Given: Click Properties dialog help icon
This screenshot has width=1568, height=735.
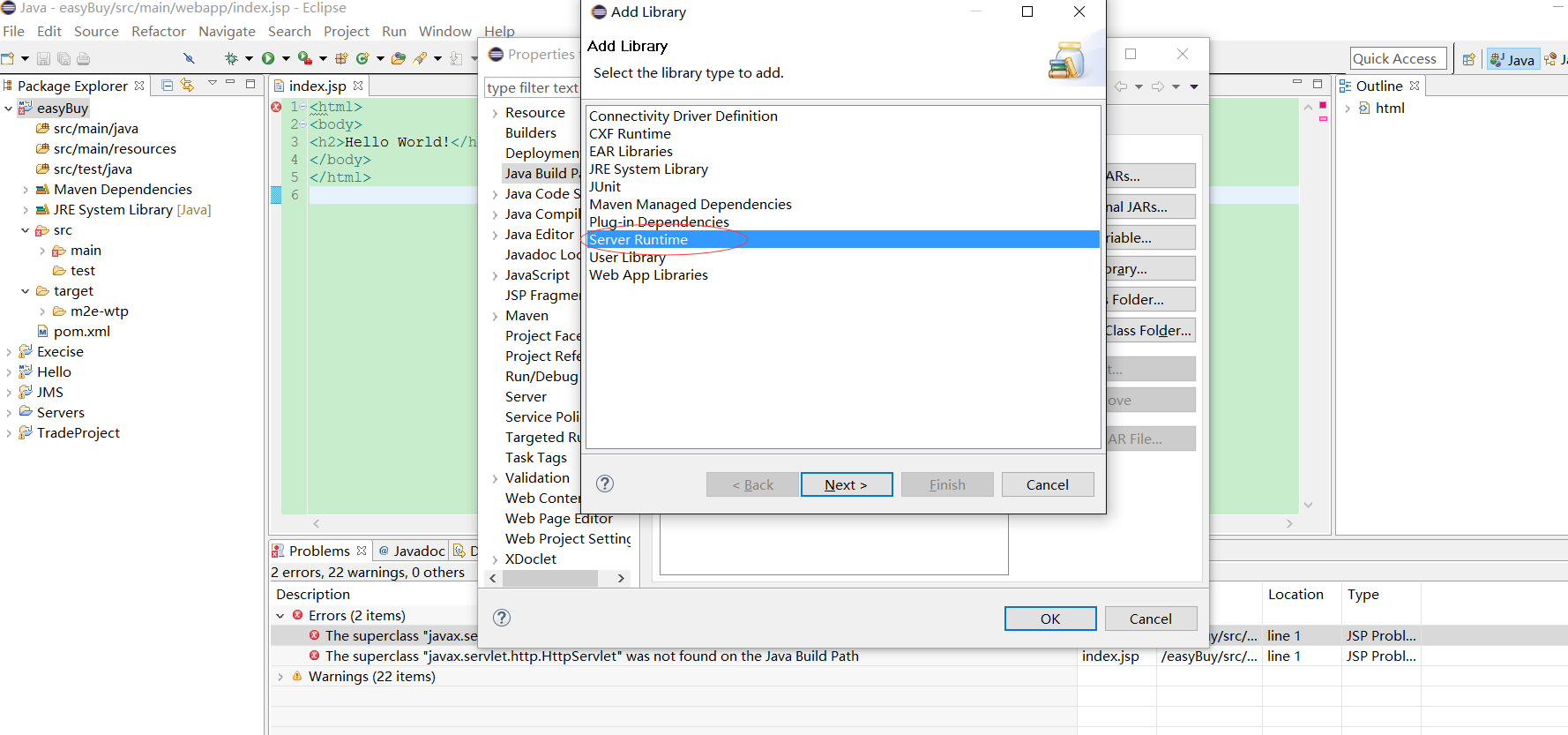Looking at the screenshot, I should tap(502, 618).
